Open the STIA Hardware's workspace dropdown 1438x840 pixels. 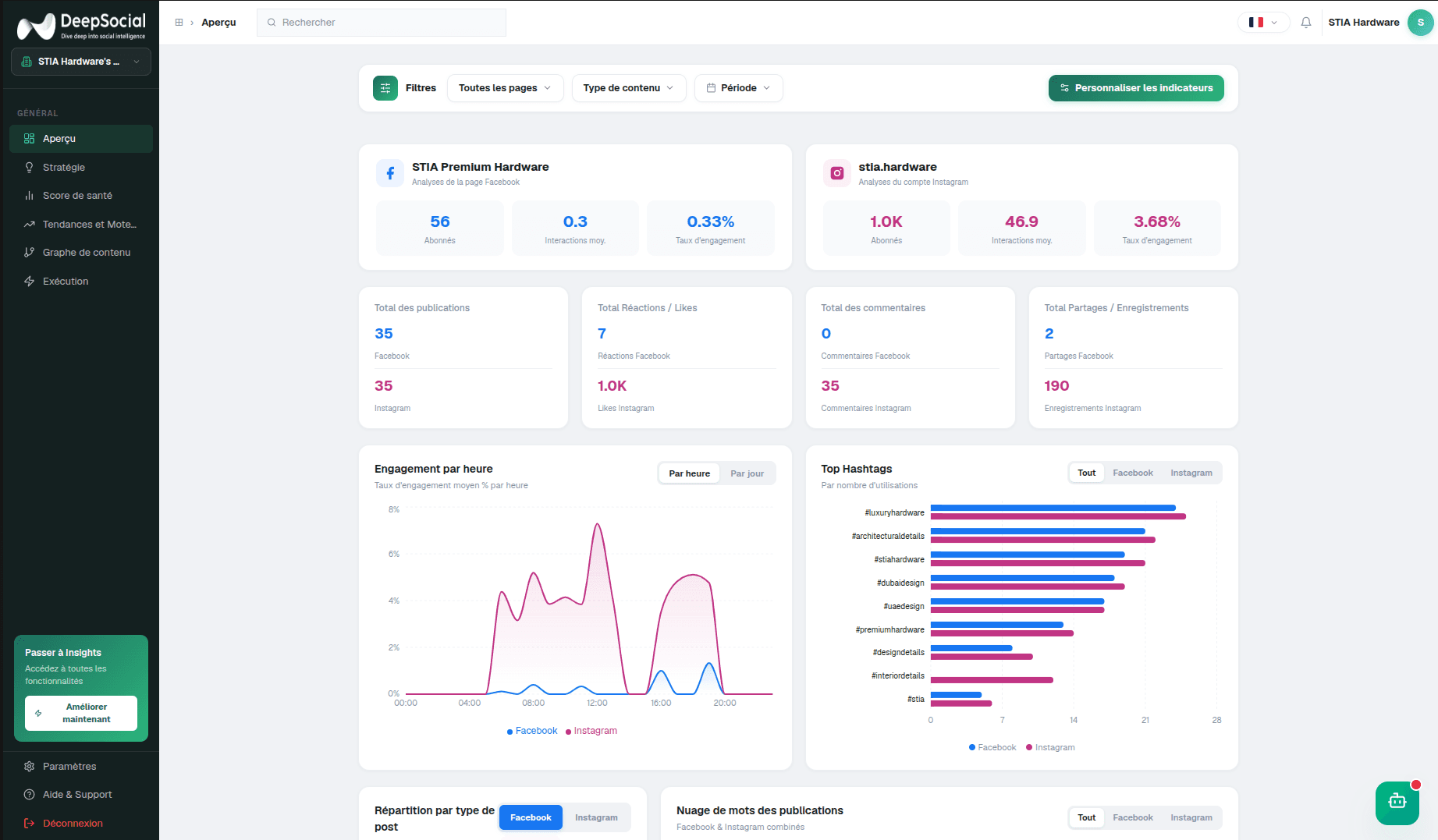(81, 62)
